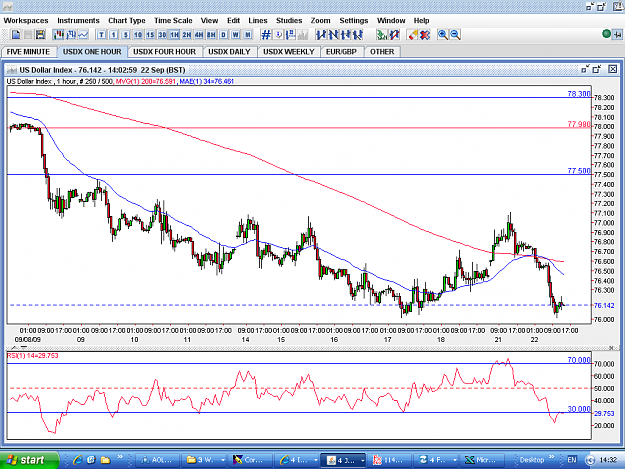The height and width of the screenshot is (469, 625).
Task: Click the MAE(1) 34 study label
Action: pyautogui.click(x=206, y=81)
